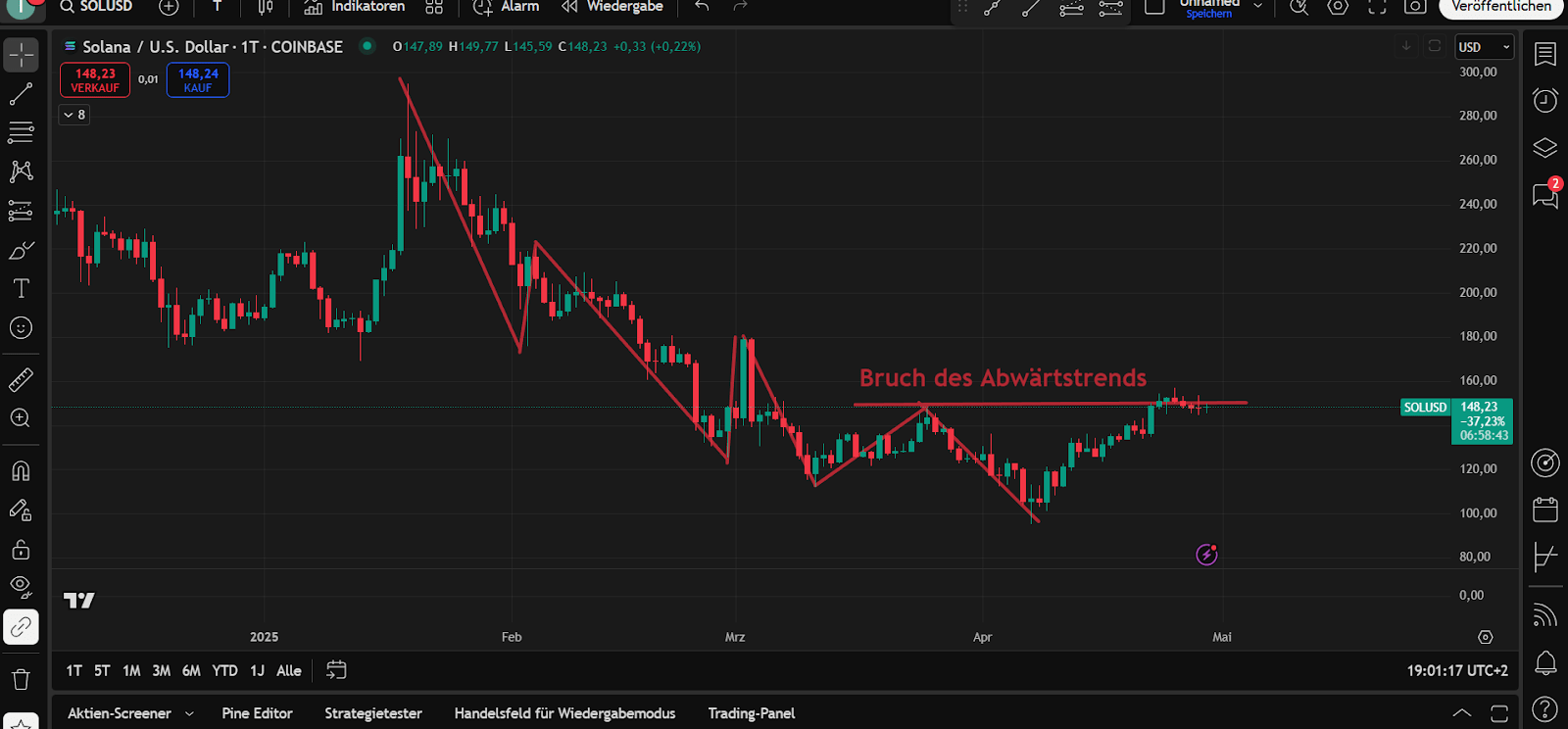1568x729 pixels.
Task: Expand the Aktien-Screener dropdown arrow
Action: [x=189, y=713]
